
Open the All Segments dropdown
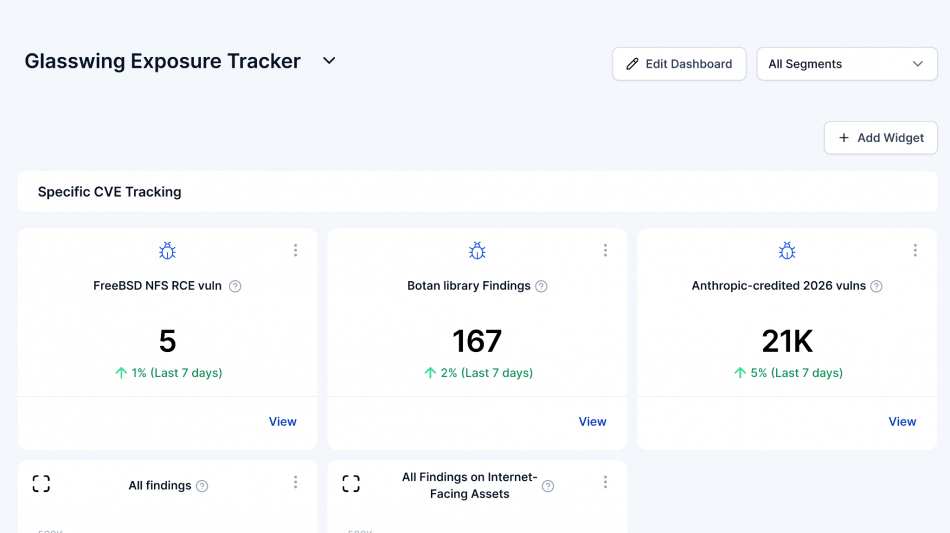(x=846, y=64)
